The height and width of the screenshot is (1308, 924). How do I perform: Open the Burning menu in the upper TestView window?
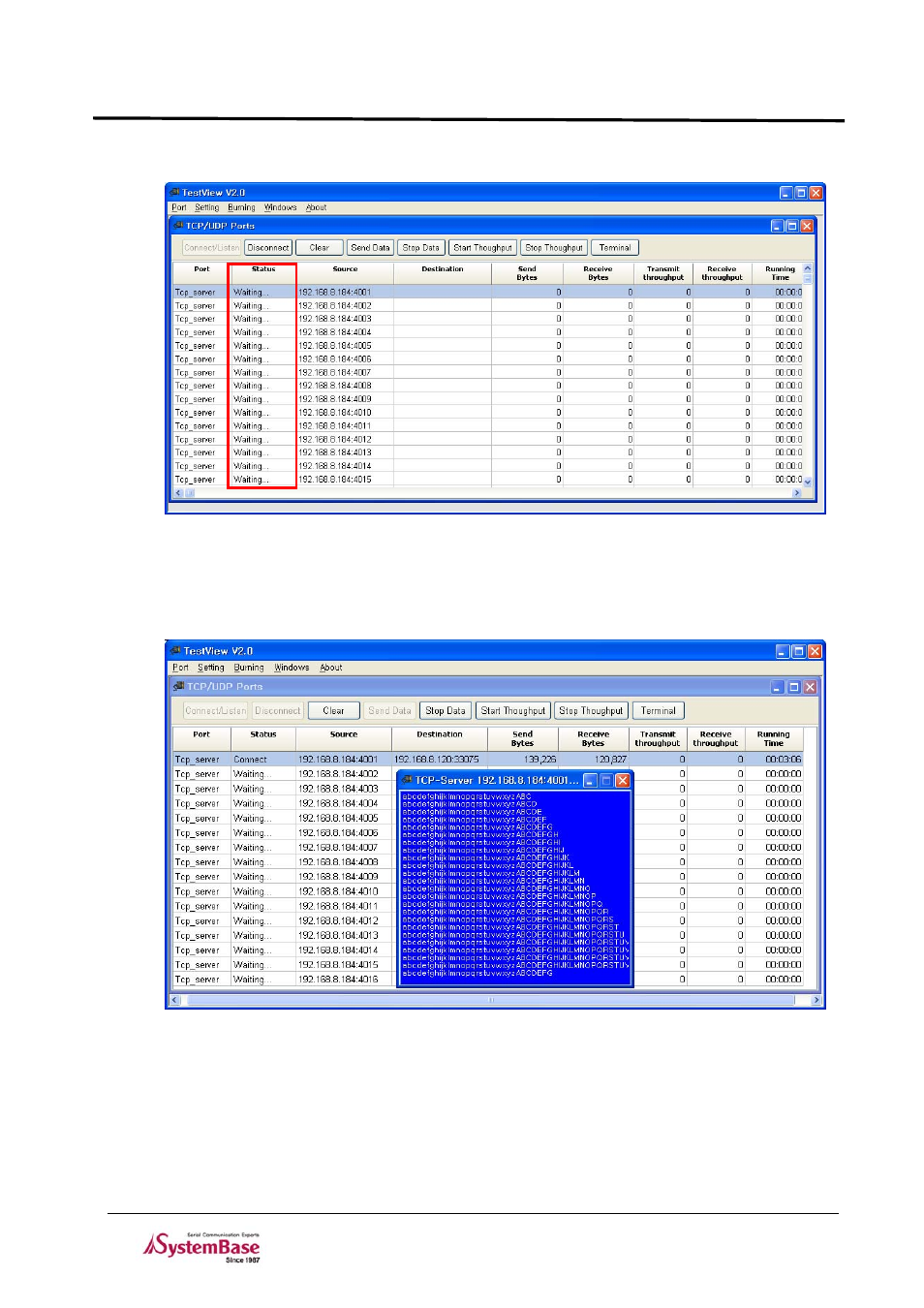(242, 207)
